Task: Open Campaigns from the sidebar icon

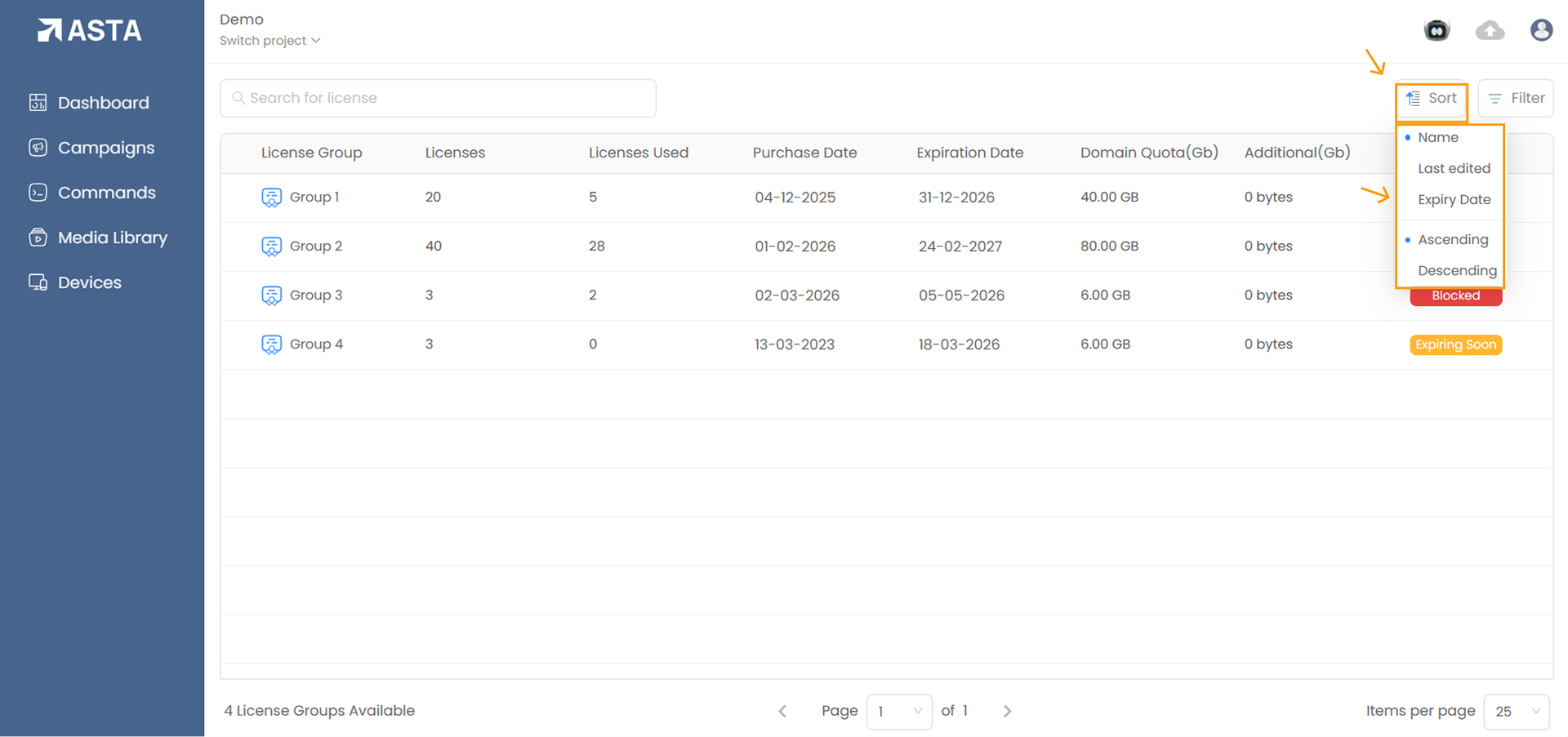Action: [38, 148]
